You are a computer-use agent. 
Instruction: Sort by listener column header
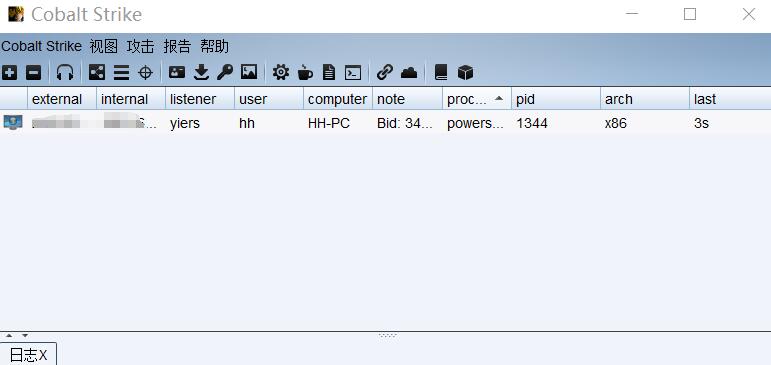[200, 99]
